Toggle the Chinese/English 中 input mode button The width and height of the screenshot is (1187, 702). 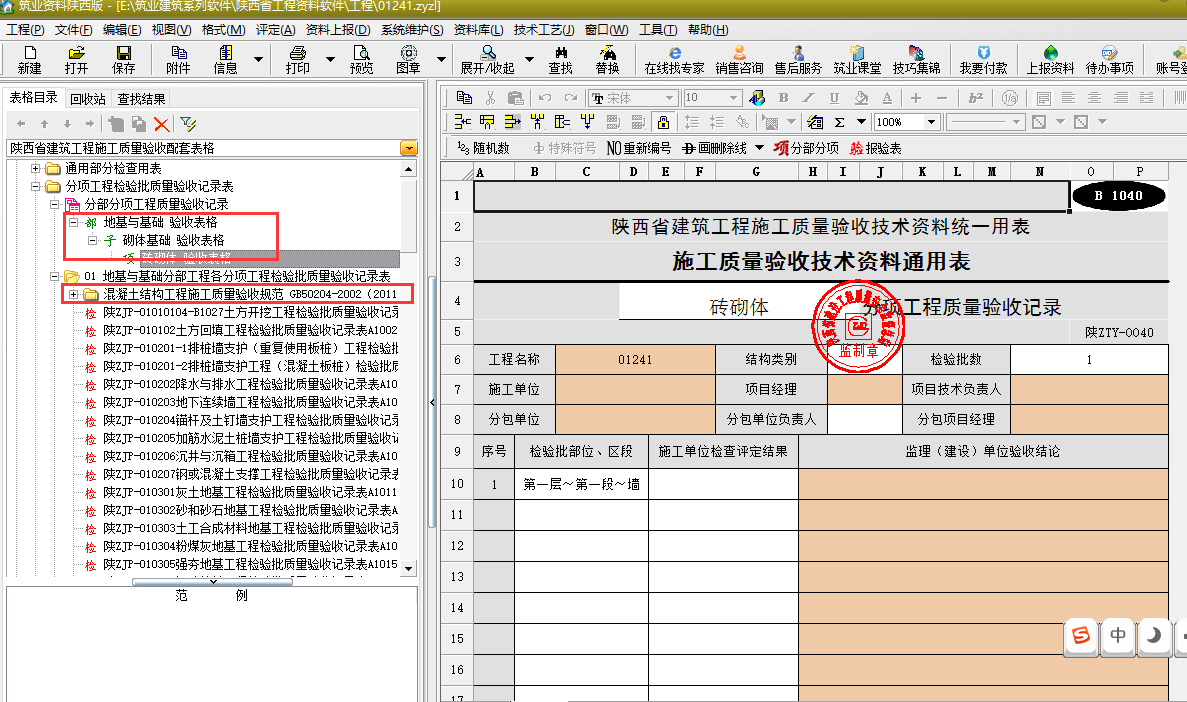tap(1118, 635)
